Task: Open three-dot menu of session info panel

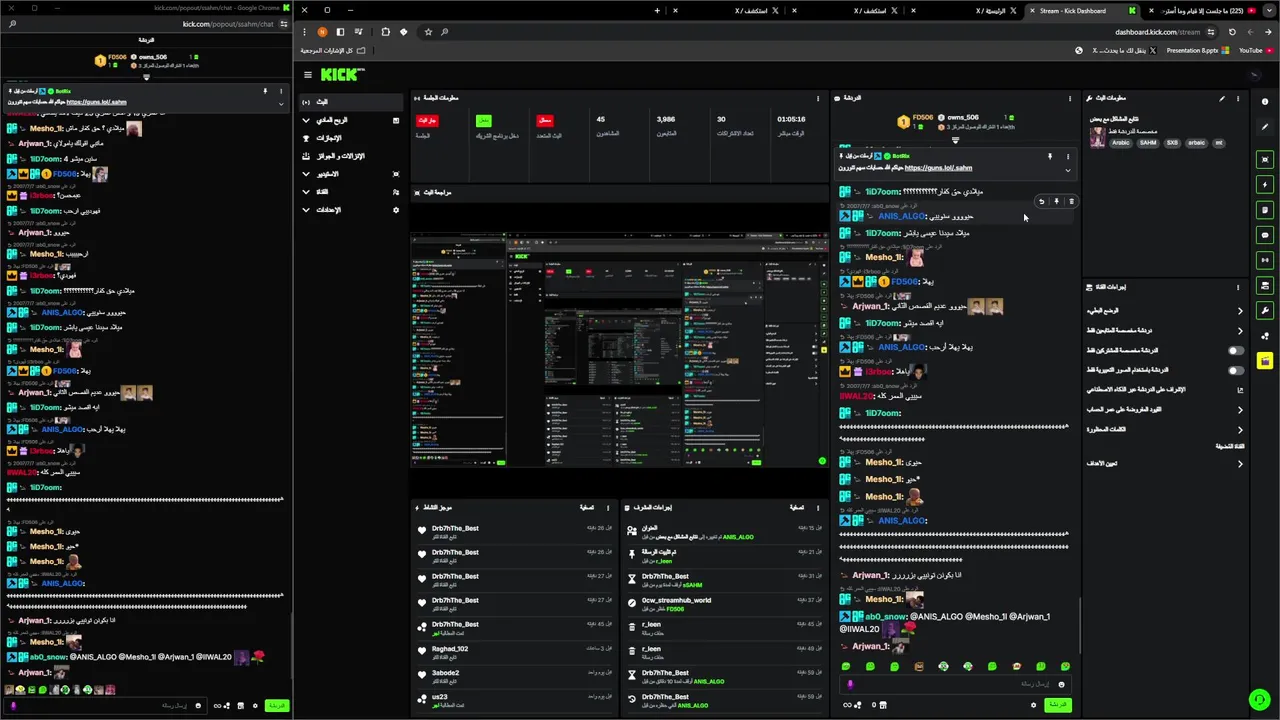Action: click(818, 98)
